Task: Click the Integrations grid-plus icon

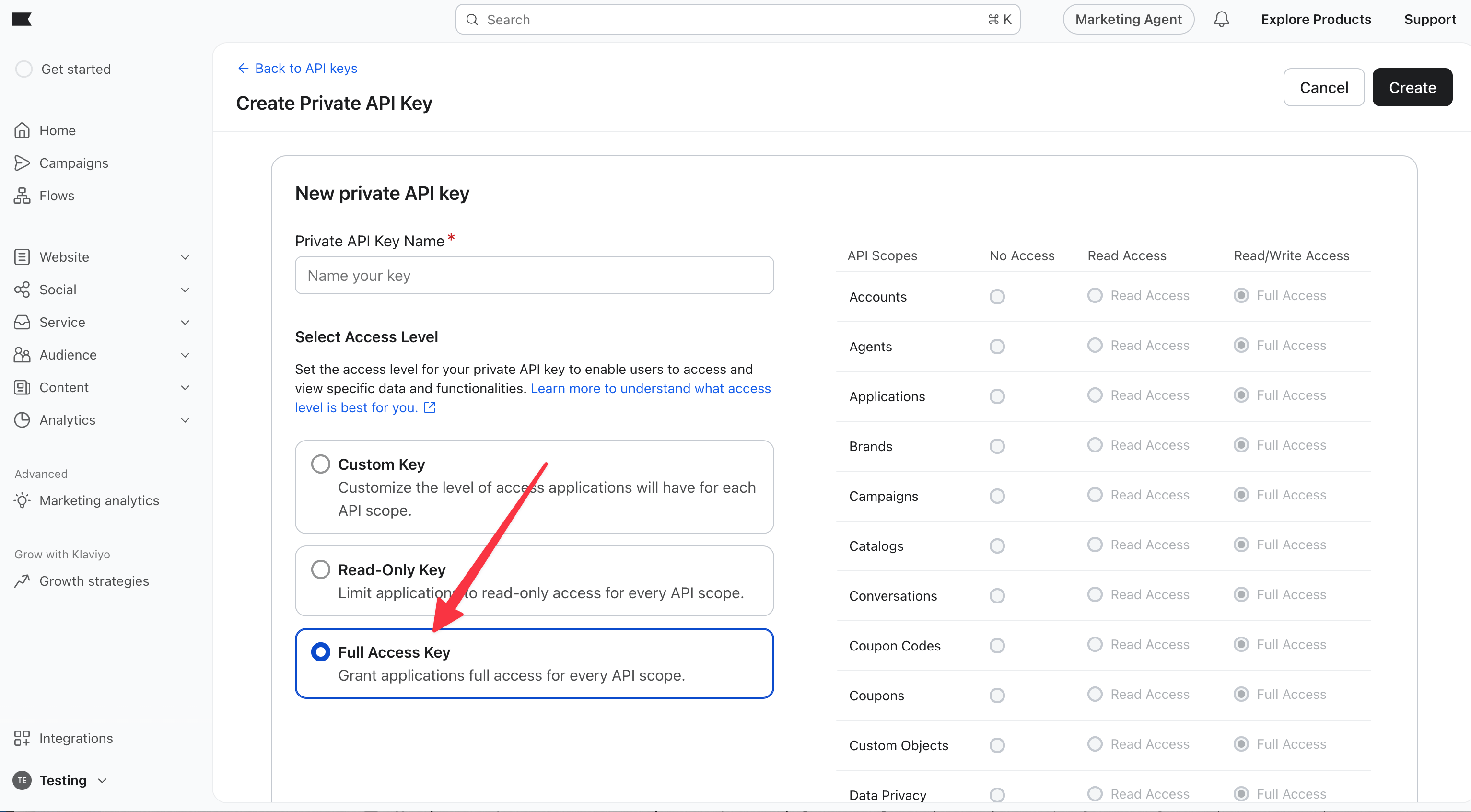Action: tap(22, 738)
